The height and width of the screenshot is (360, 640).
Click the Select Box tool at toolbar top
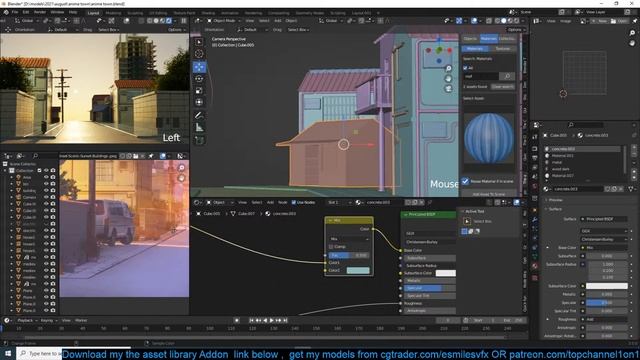tap(199, 42)
